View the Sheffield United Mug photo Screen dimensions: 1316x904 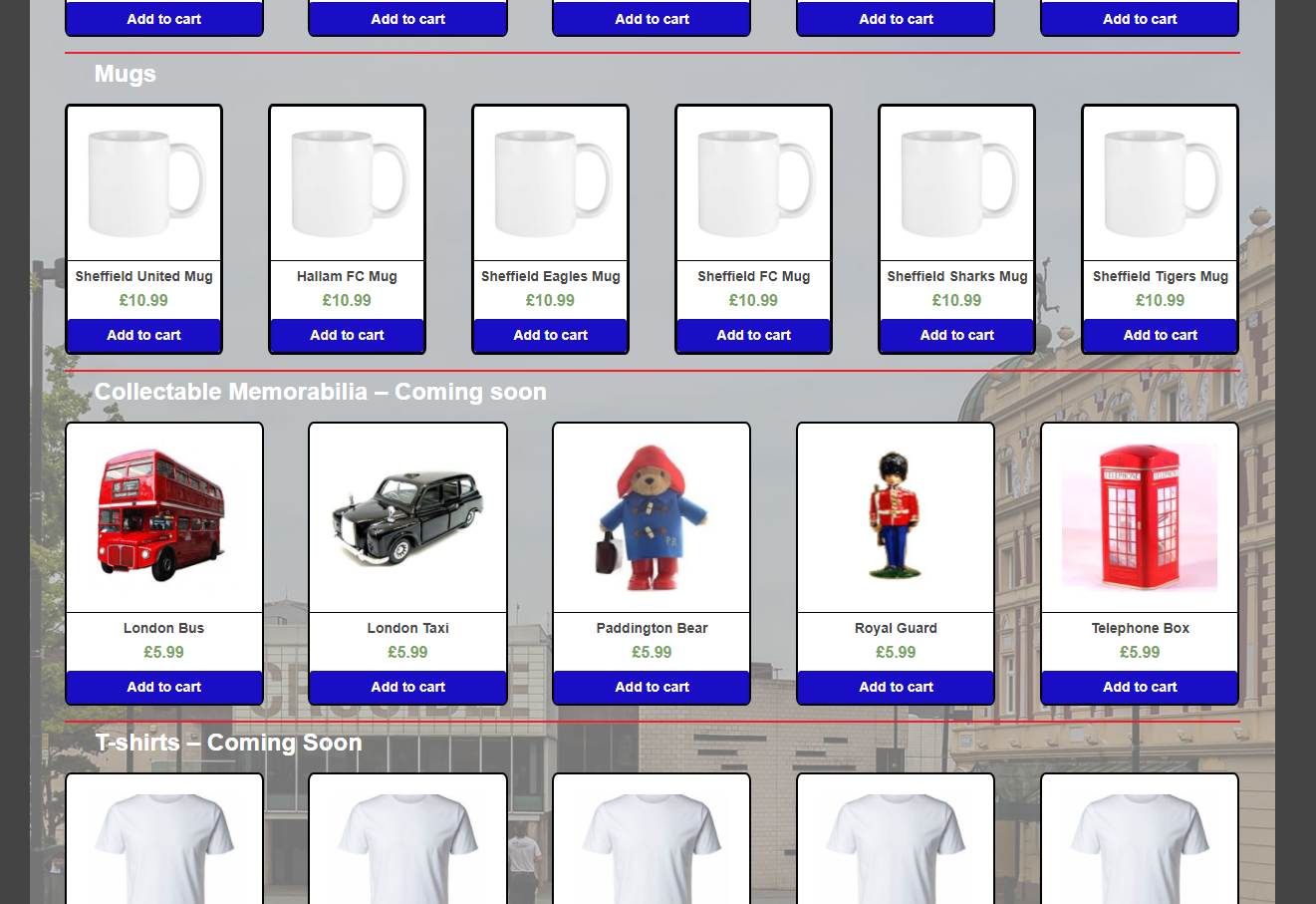[x=143, y=182]
